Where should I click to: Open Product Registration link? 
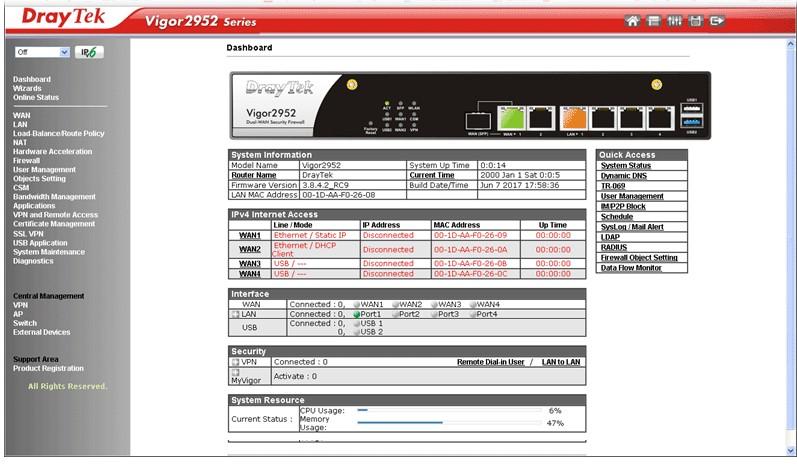pyautogui.click(x=48, y=368)
